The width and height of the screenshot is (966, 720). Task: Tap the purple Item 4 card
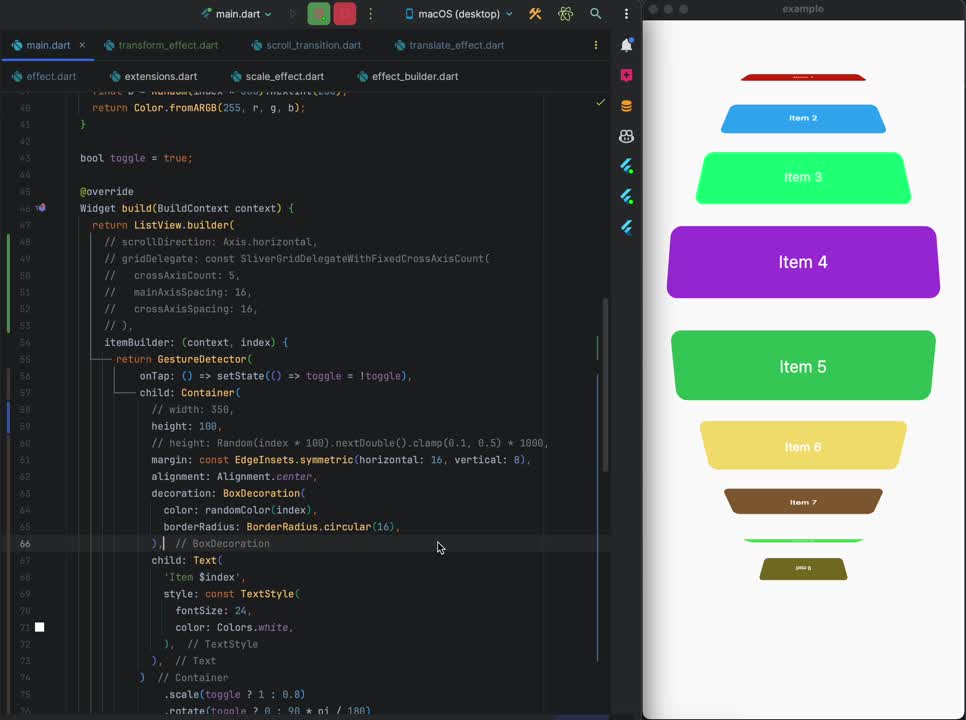[803, 262]
